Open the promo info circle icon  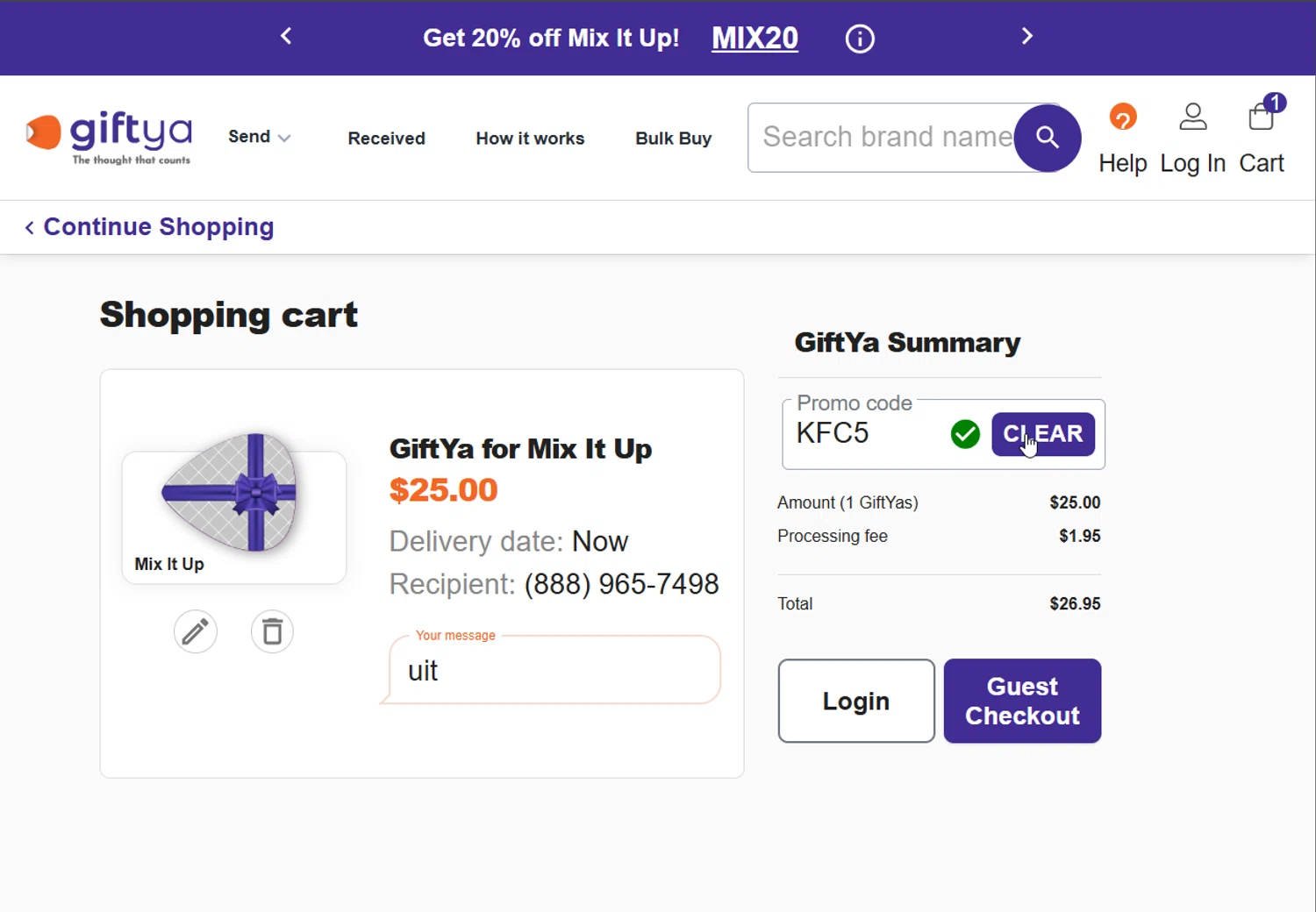pos(860,39)
